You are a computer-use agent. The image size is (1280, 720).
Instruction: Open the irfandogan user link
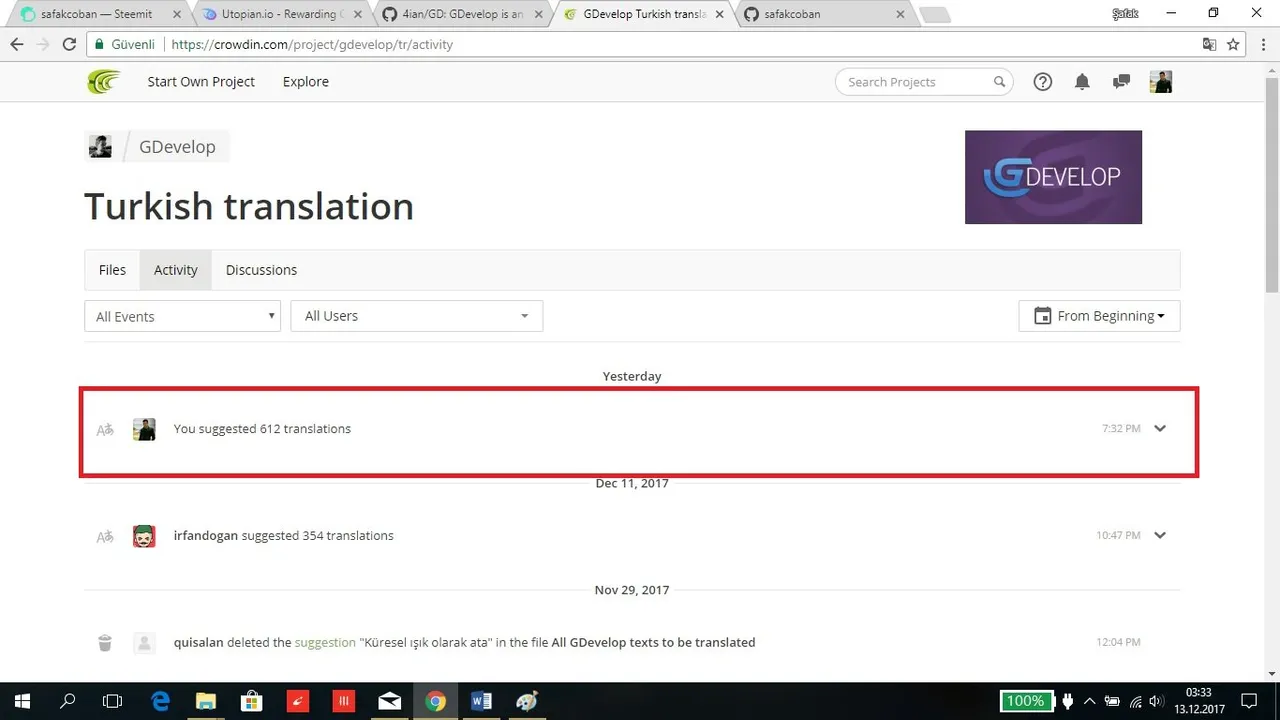[x=206, y=536]
